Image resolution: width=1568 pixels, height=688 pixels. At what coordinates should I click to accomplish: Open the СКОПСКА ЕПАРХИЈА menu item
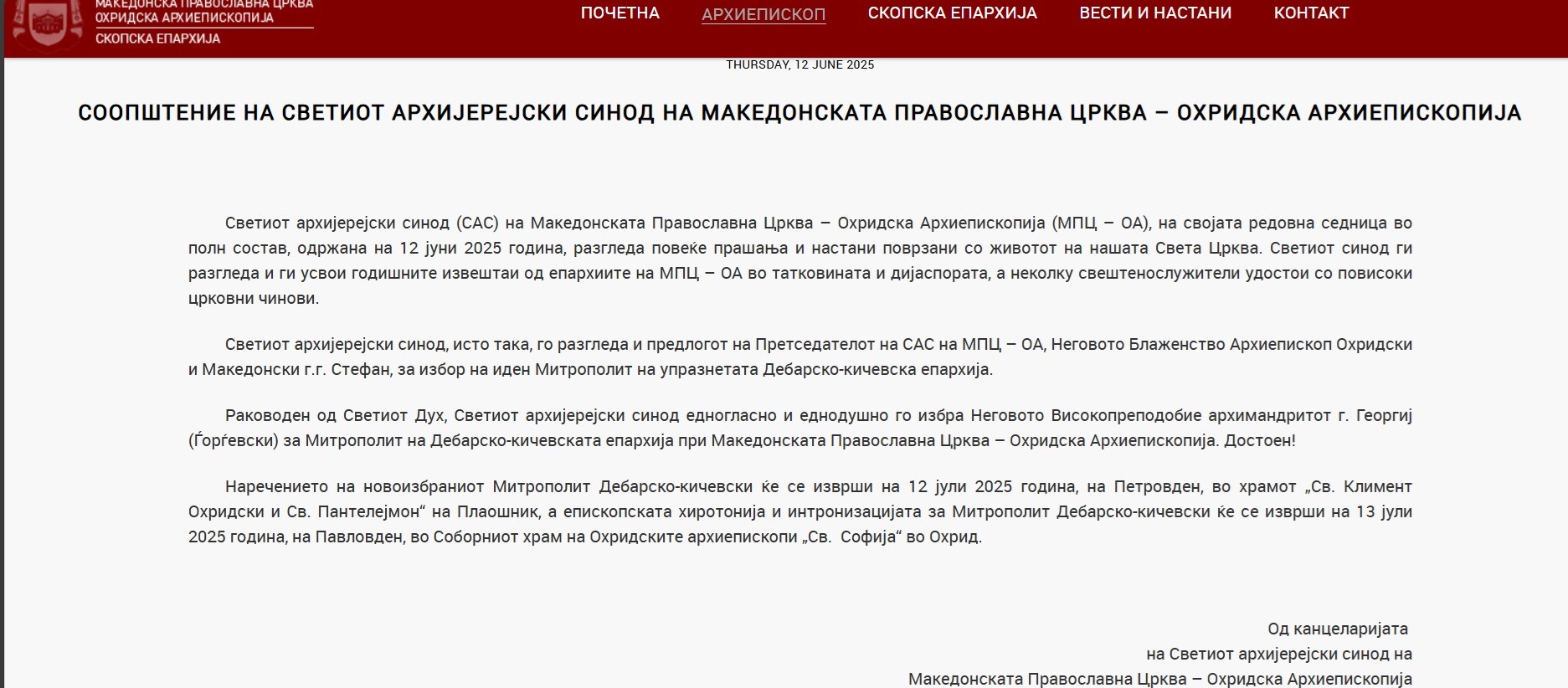[x=953, y=13]
